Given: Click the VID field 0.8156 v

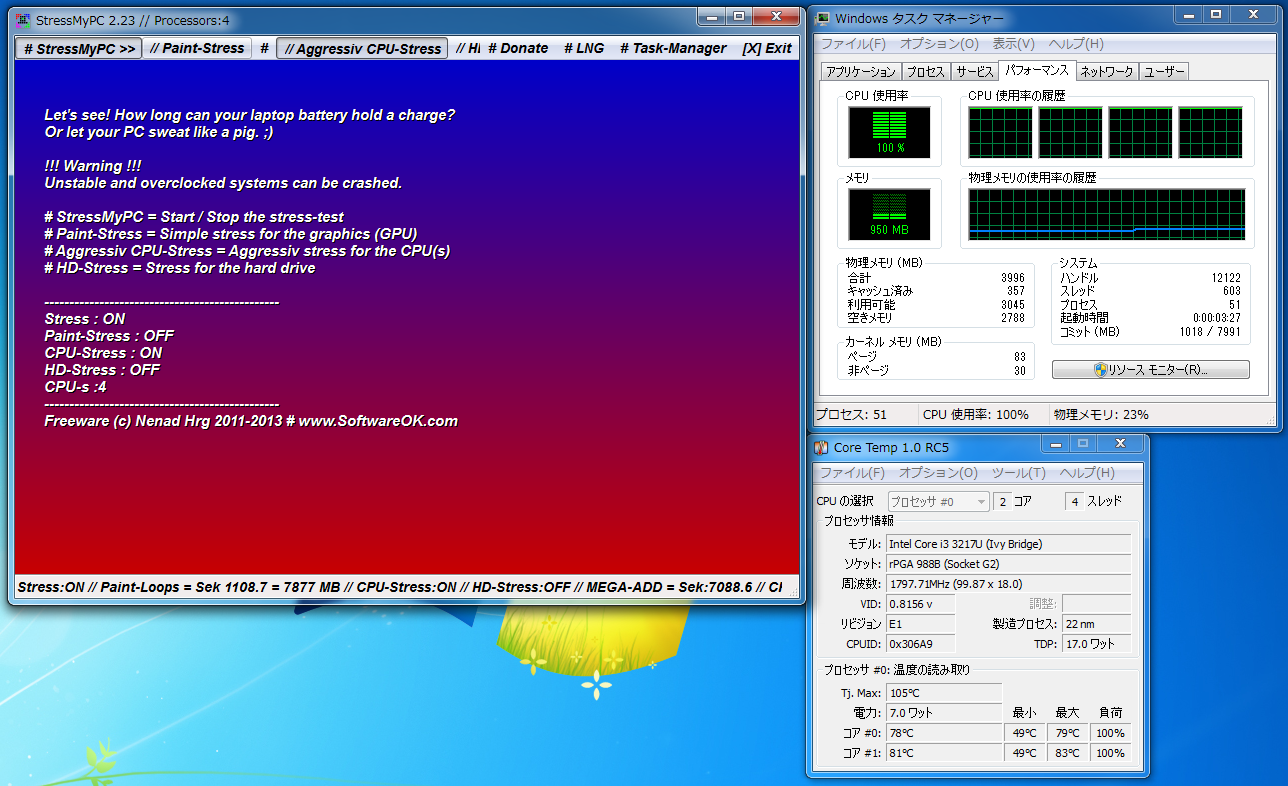Looking at the screenshot, I should [x=920, y=604].
